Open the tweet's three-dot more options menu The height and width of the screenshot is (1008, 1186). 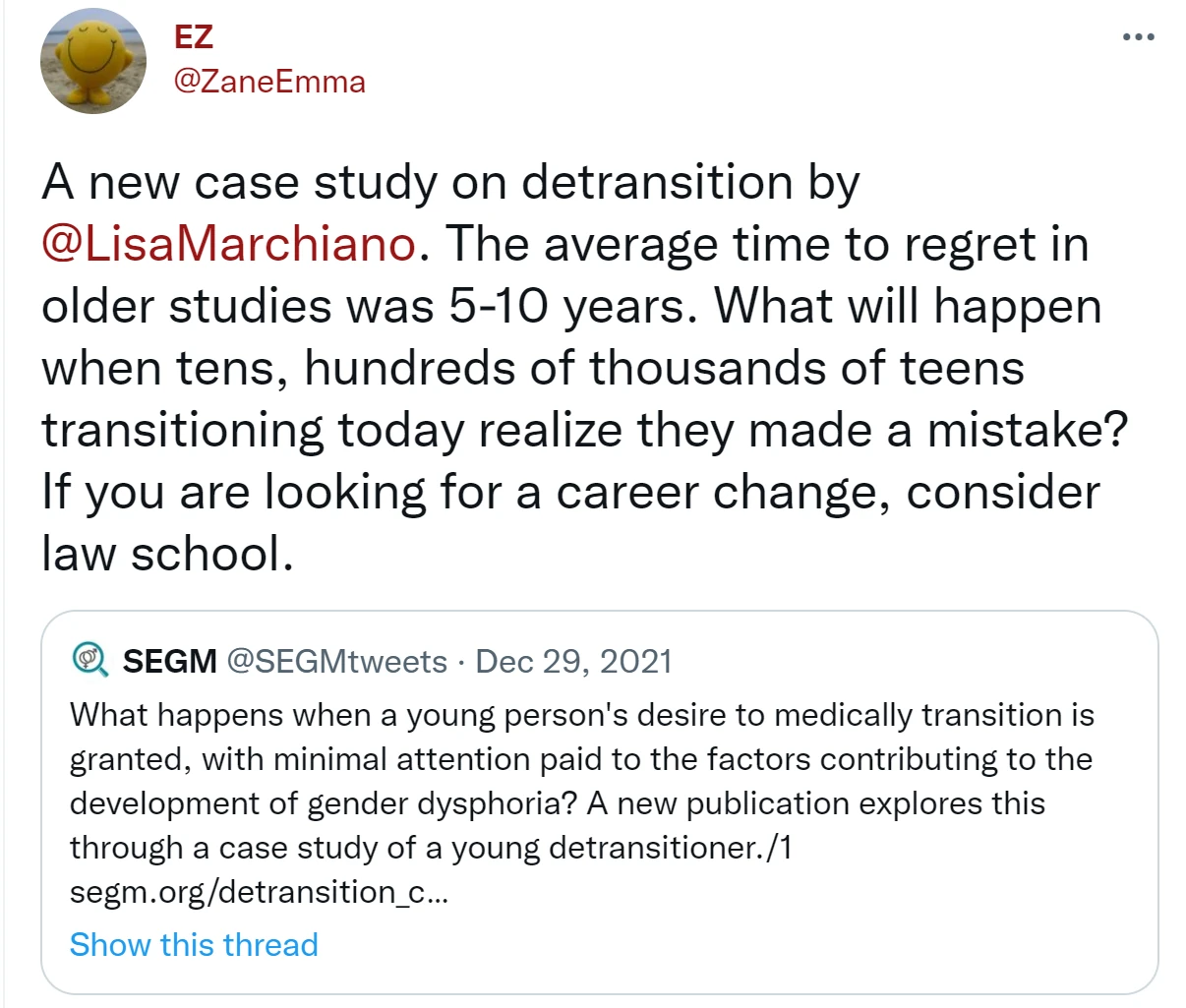coord(1138,37)
